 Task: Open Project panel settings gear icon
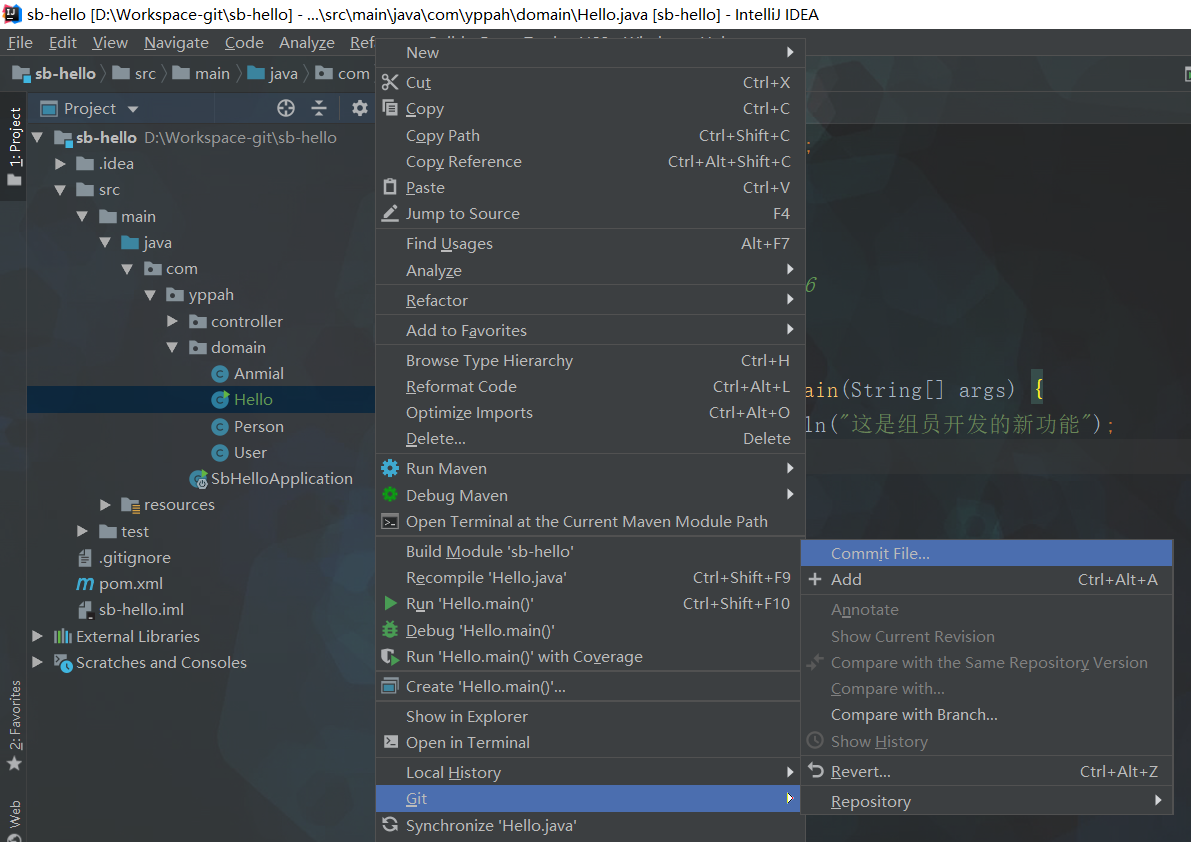coord(359,108)
